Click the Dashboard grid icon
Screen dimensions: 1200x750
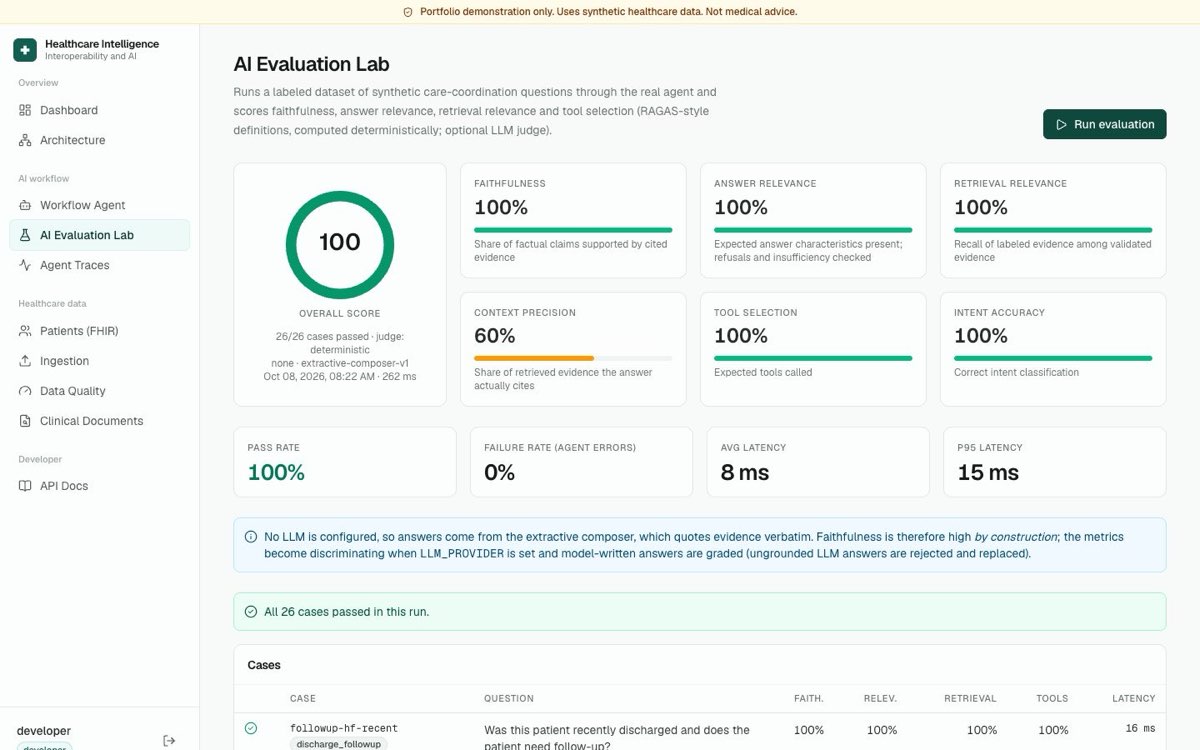click(25, 110)
